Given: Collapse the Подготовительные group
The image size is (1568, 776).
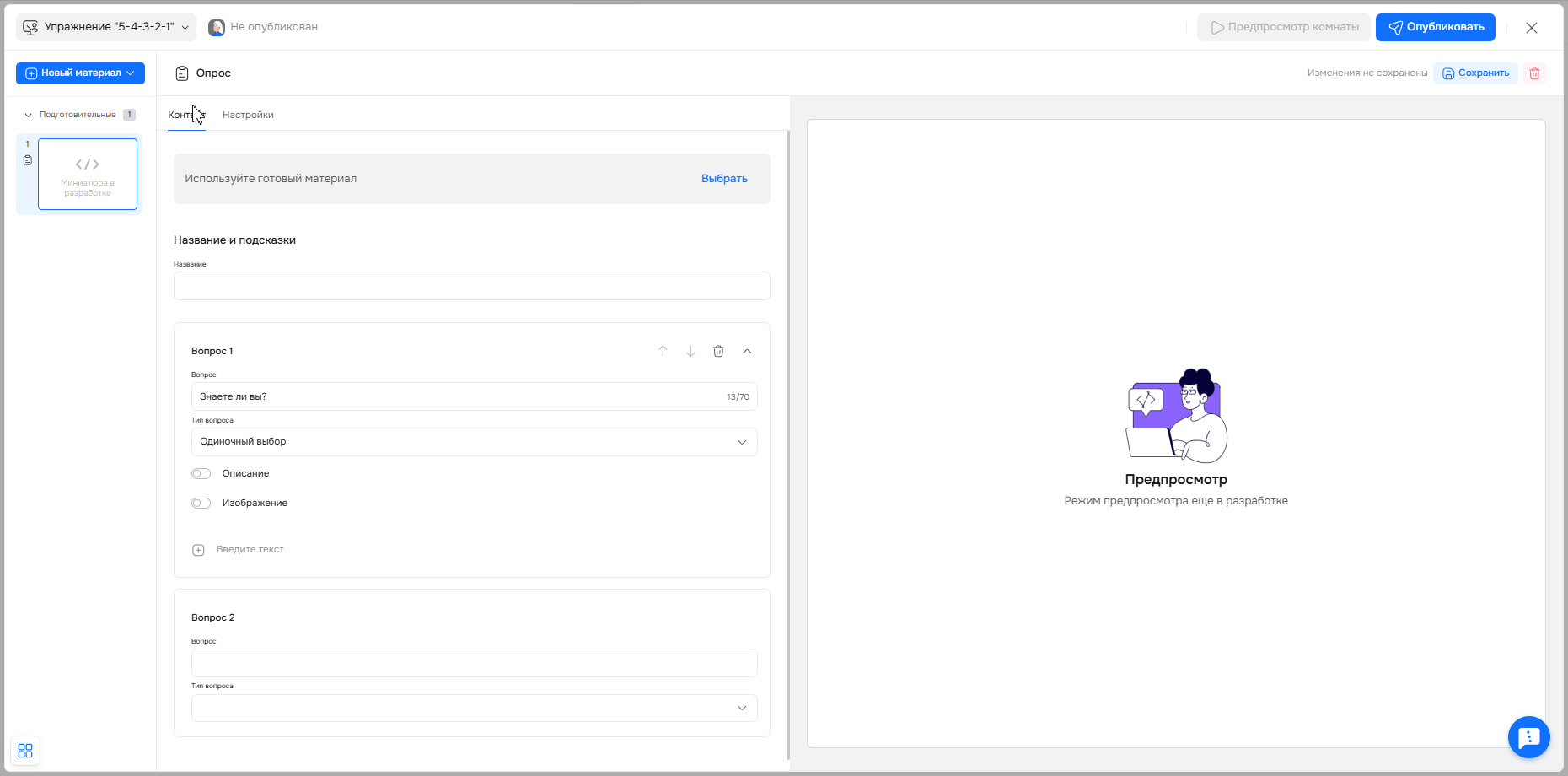Looking at the screenshot, I should [x=29, y=115].
